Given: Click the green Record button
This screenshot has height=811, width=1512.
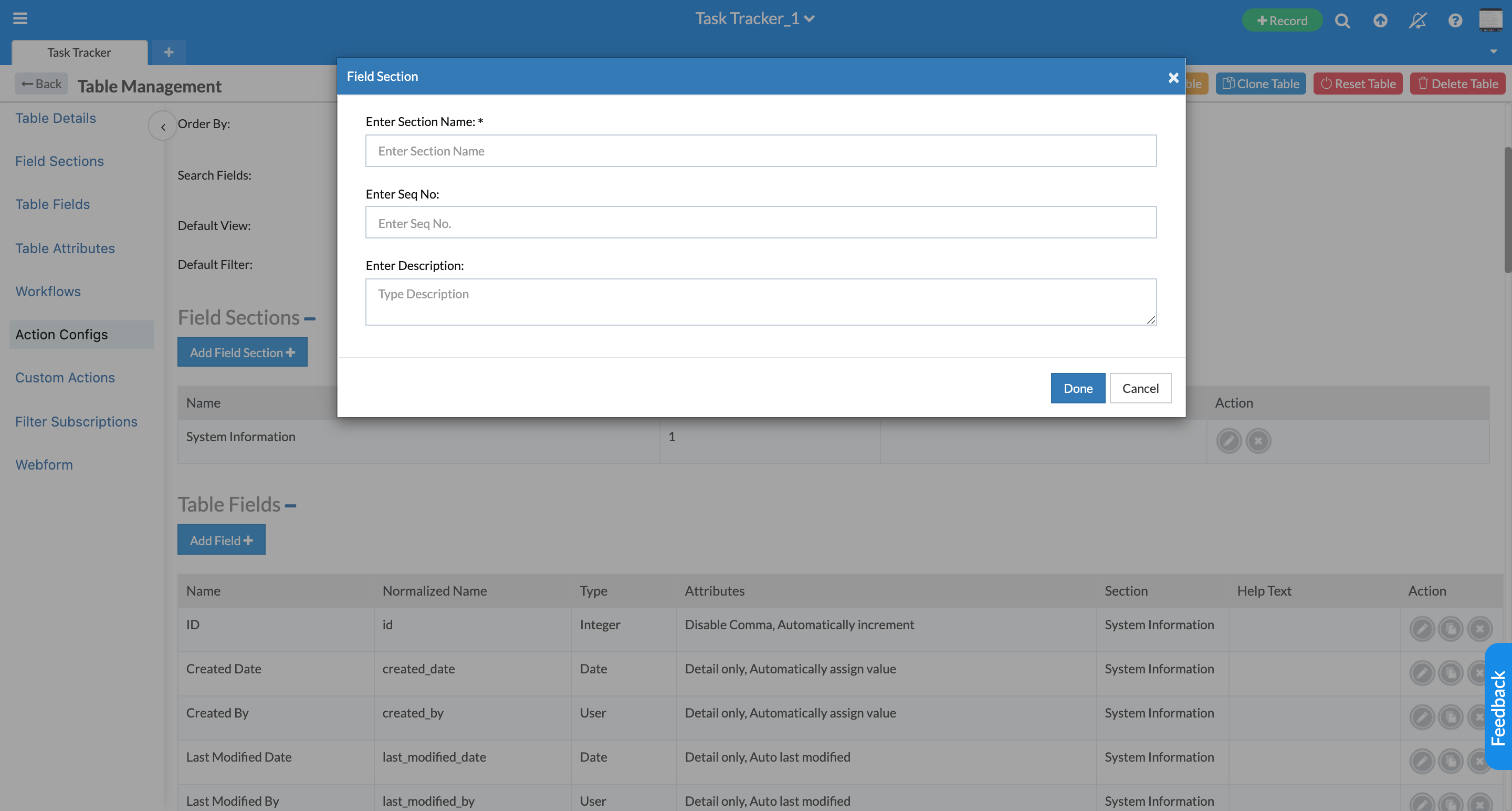Looking at the screenshot, I should click(1282, 20).
